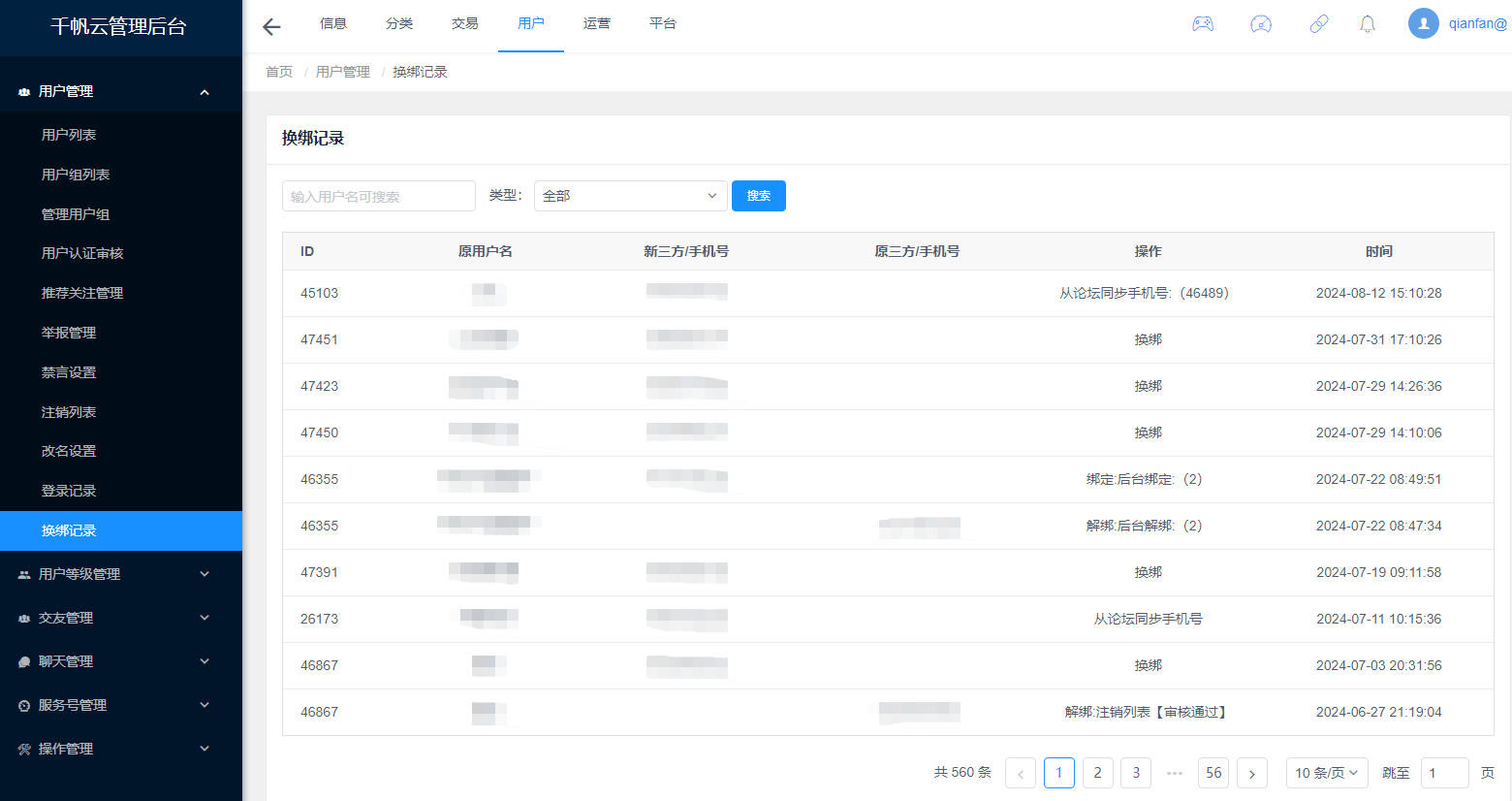Open the 10 条/页 page size dropdown
1512x801 pixels.
[1327, 773]
